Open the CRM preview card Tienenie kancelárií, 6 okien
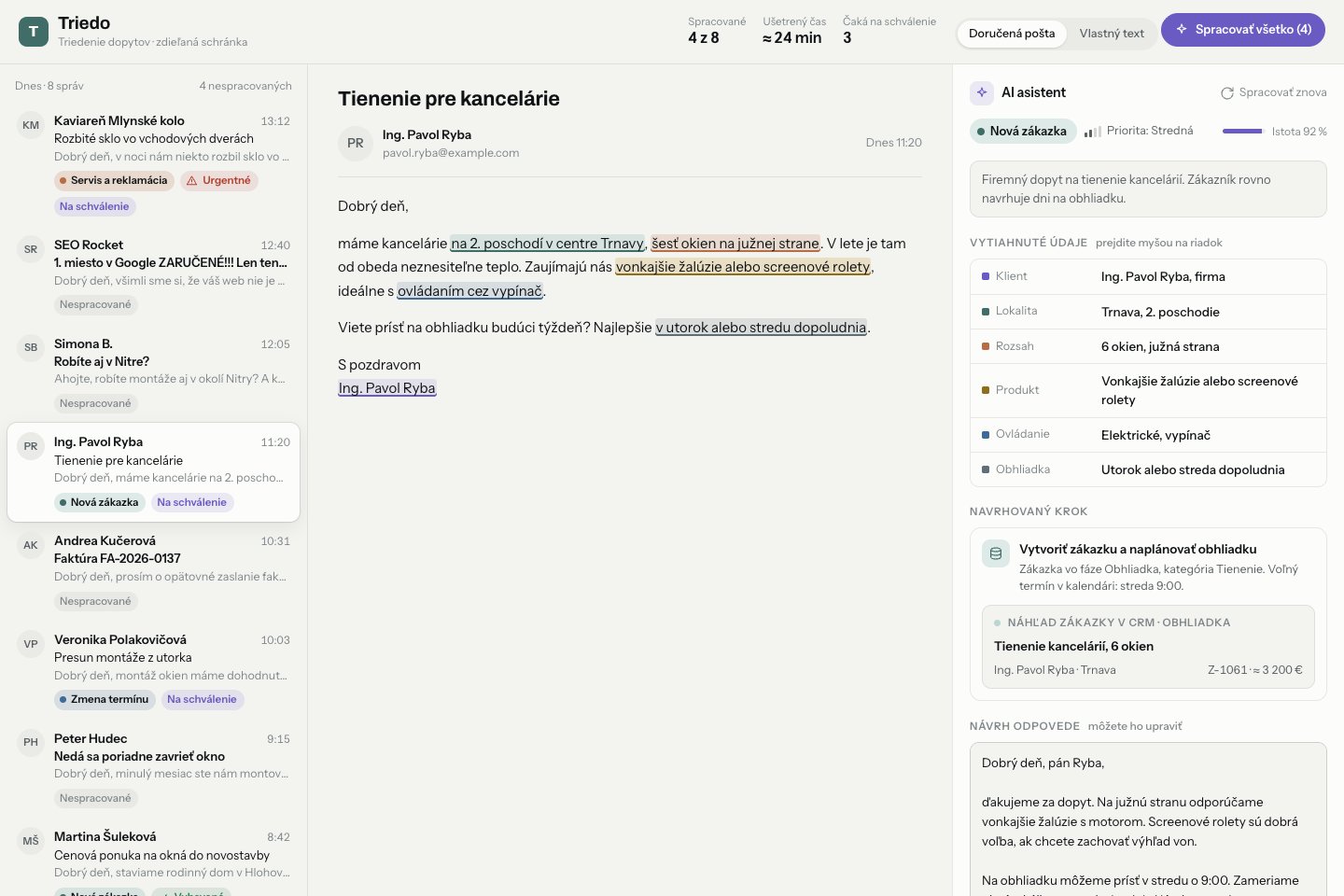Screen dimensions: 1344x896 (1148, 647)
